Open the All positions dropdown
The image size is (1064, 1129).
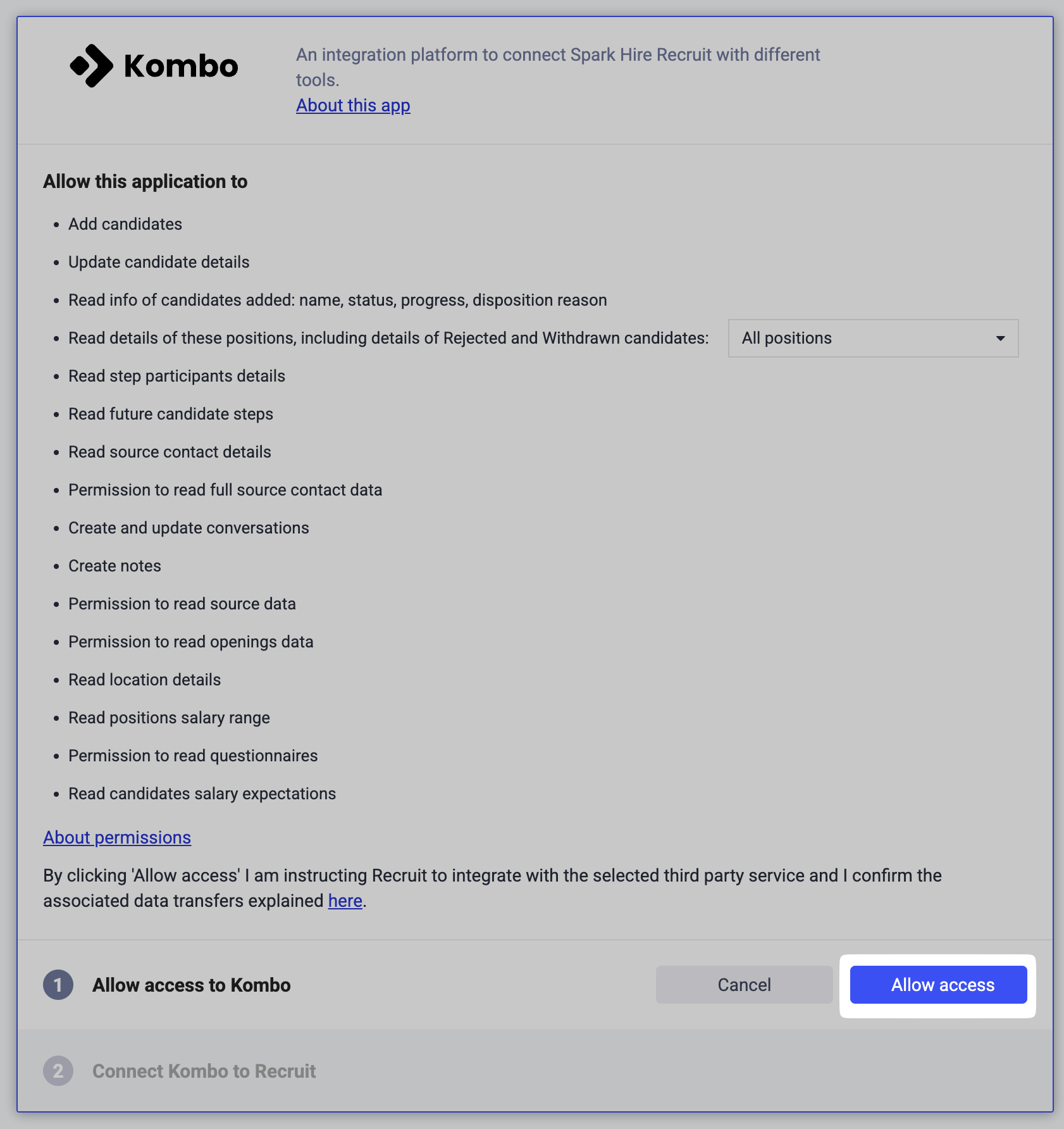(872, 338)
